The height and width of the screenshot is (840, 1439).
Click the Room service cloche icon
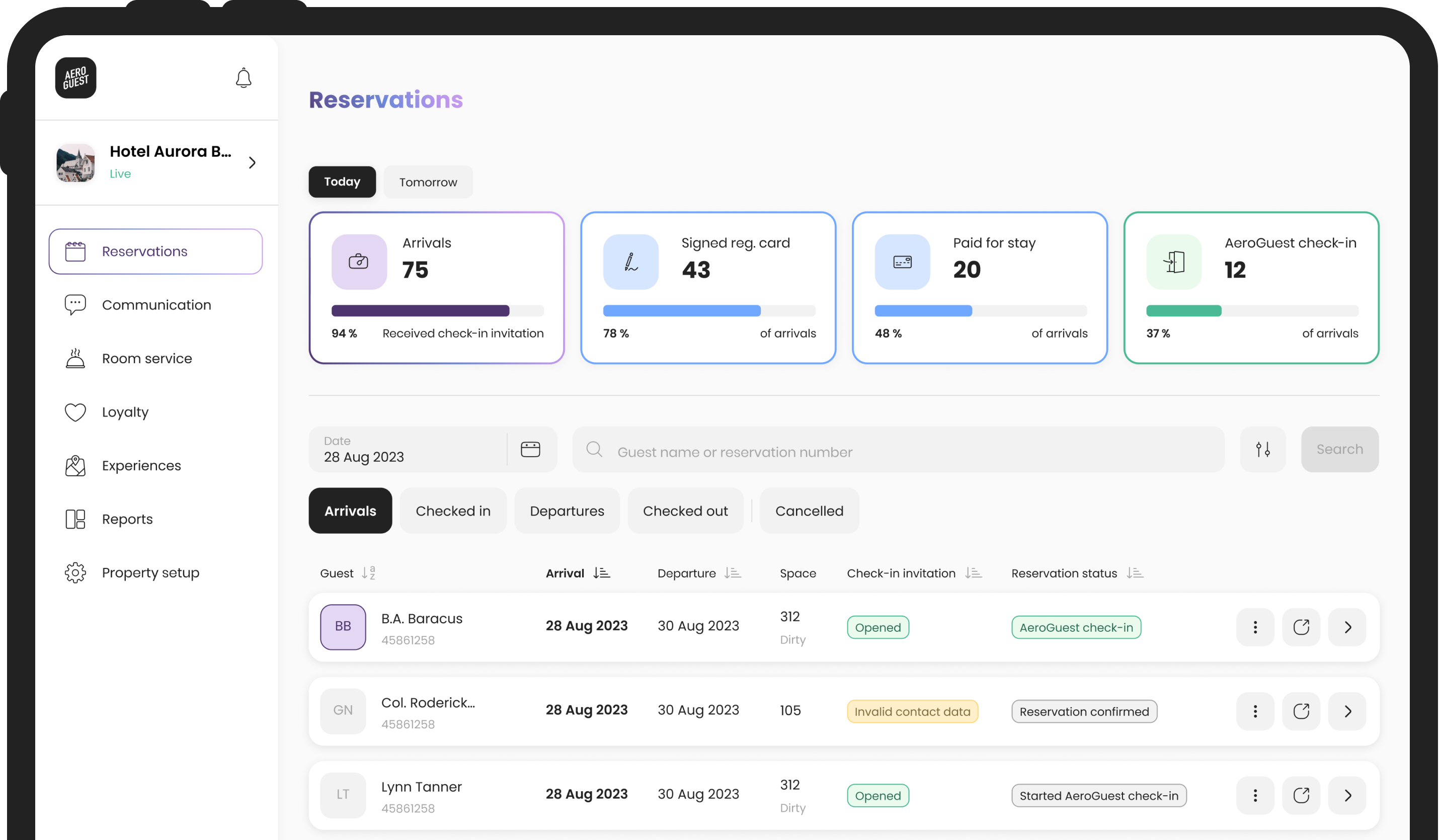[x=75, y=358]
